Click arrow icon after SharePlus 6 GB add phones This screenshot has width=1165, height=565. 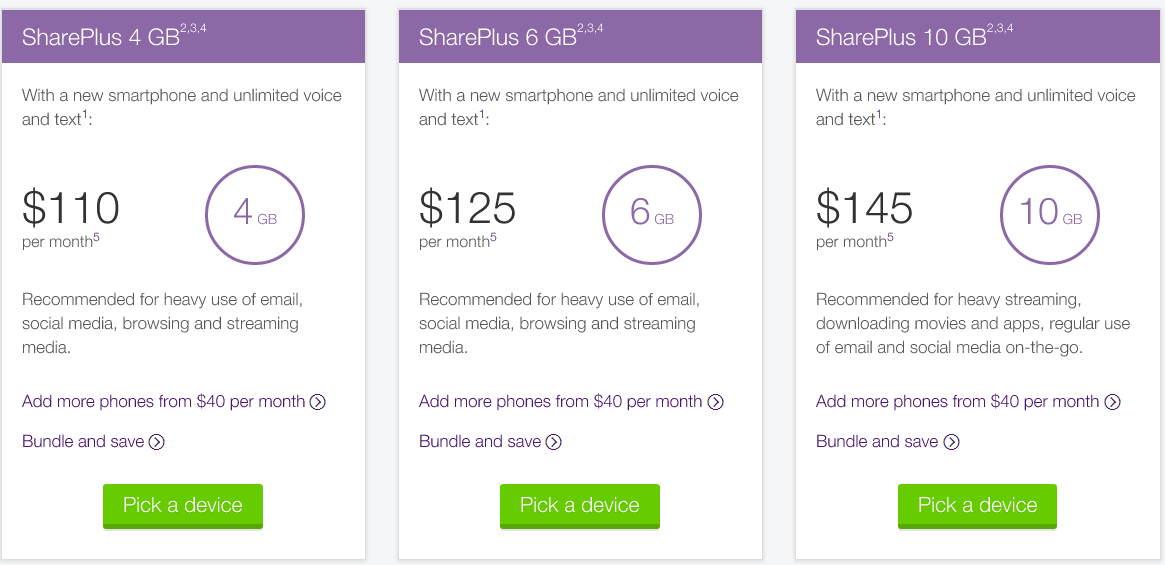(x=715, y=402)
